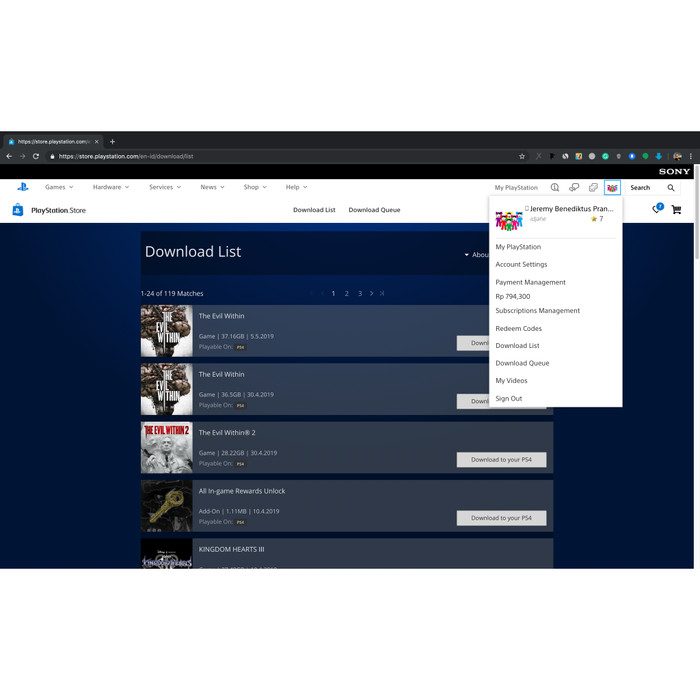This screenshot has height=700, width=700.
Task: Click the PlayStation Store bag icon
Action: (x=18, y=210)
